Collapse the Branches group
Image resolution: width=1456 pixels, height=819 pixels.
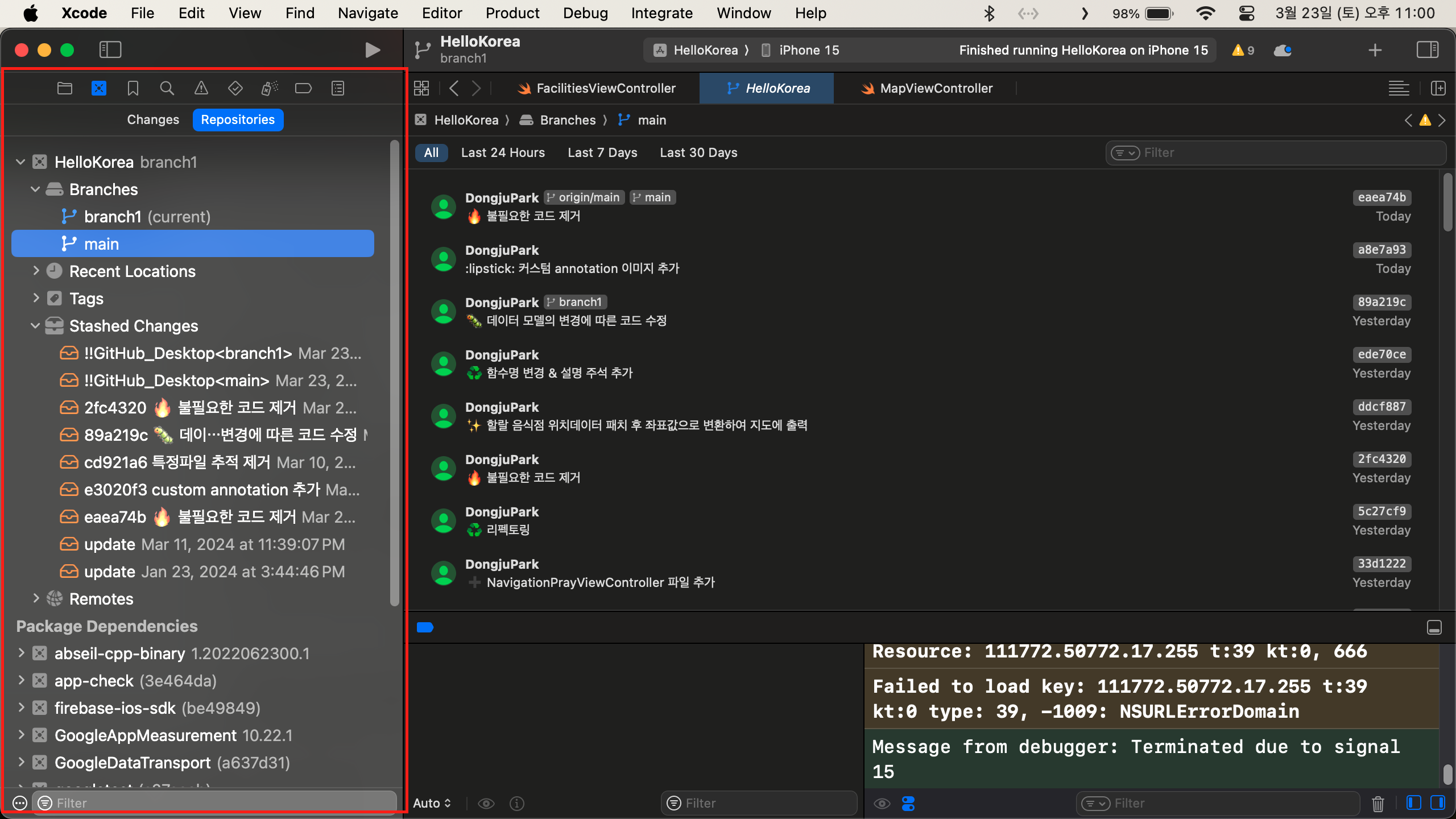[x=35, y=189]
